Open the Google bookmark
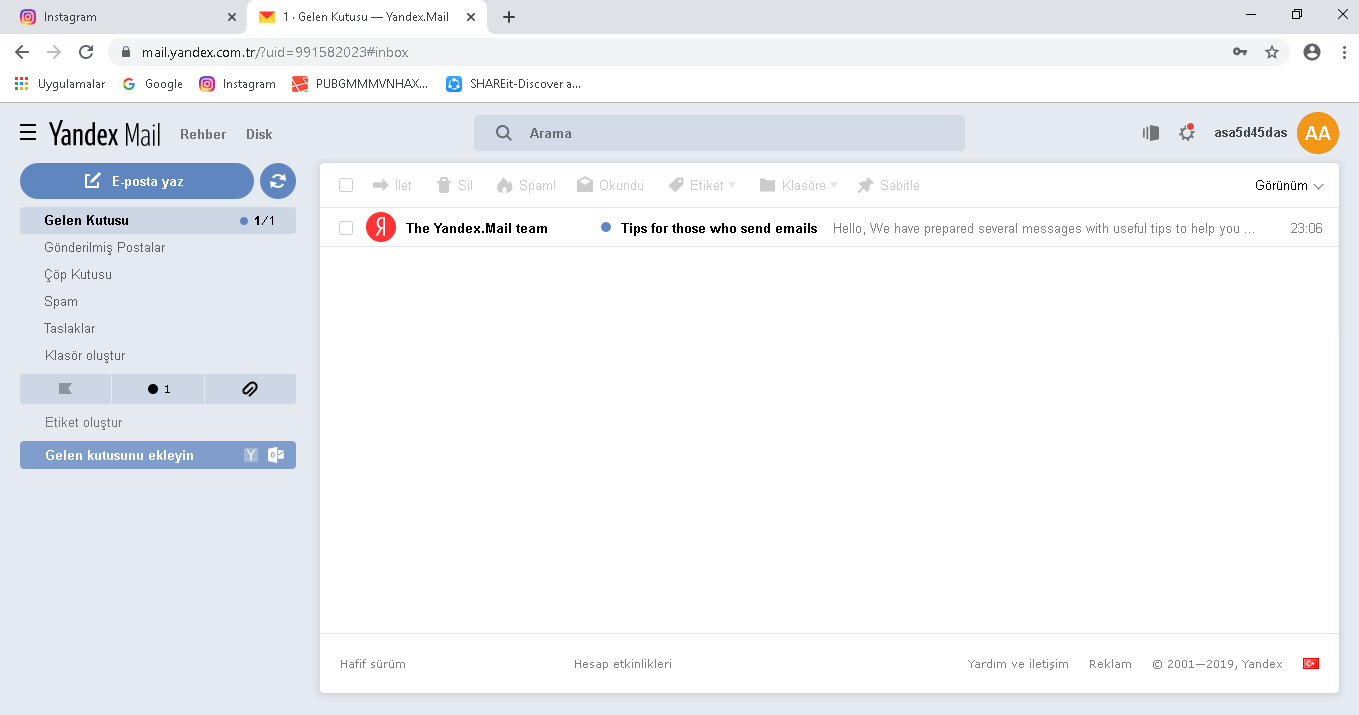This screenshot has height=715, width=1359. (x=153, y=84)
